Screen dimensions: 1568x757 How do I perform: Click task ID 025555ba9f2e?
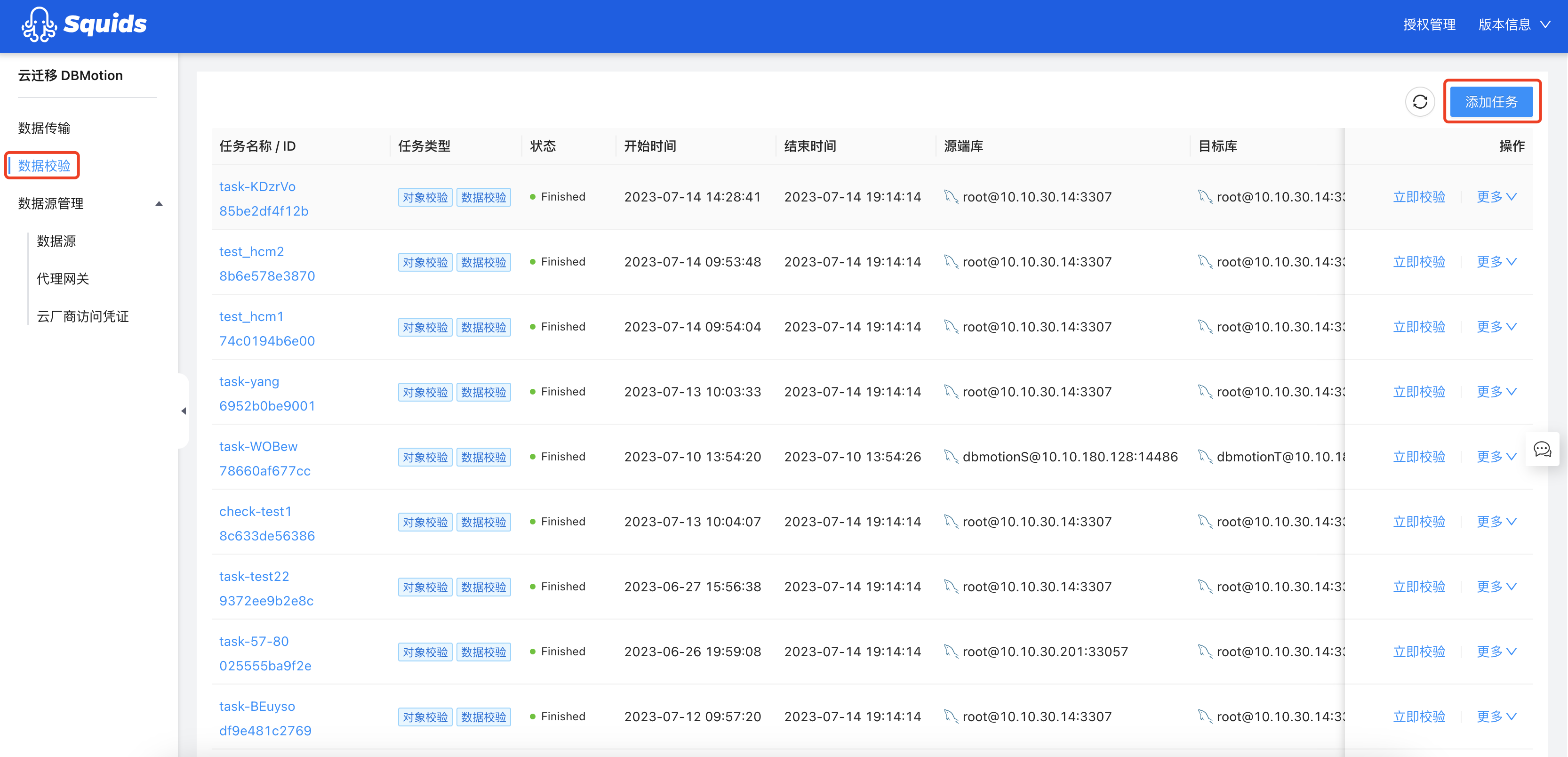point(265,666)
